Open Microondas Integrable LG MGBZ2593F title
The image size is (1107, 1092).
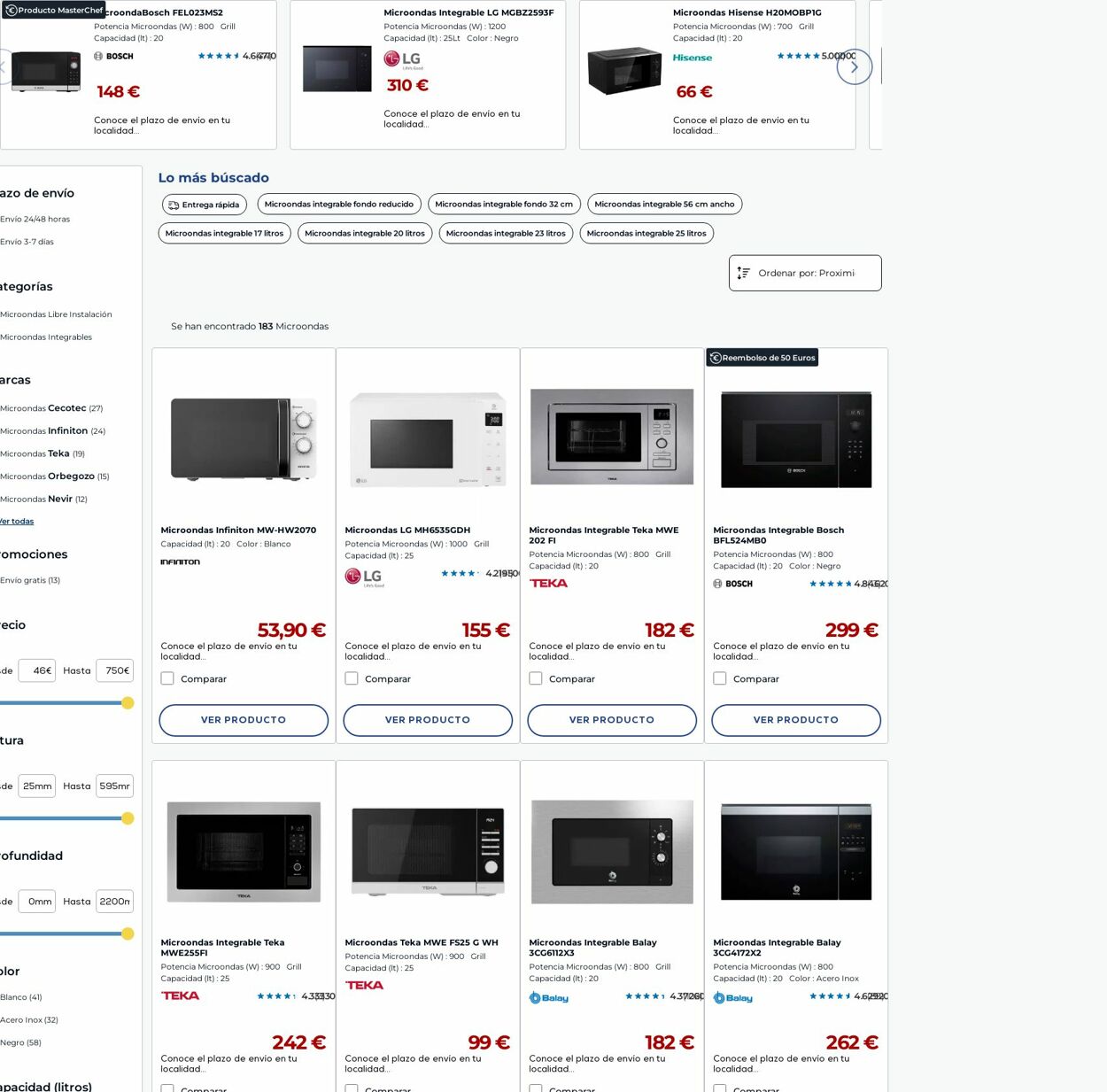468,12
